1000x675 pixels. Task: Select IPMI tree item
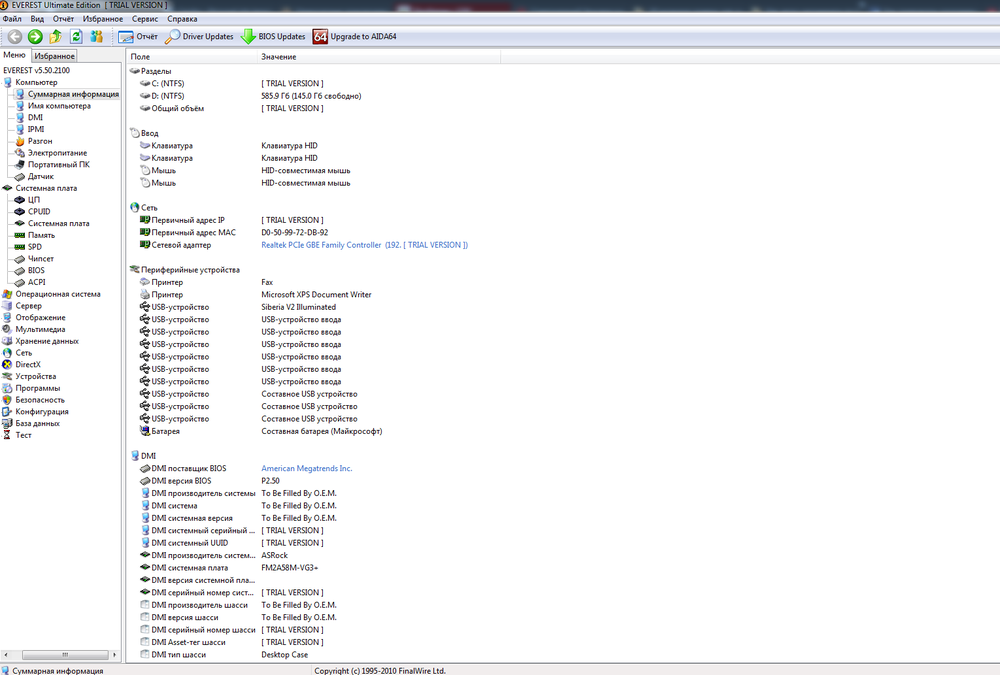click(36, 130)
